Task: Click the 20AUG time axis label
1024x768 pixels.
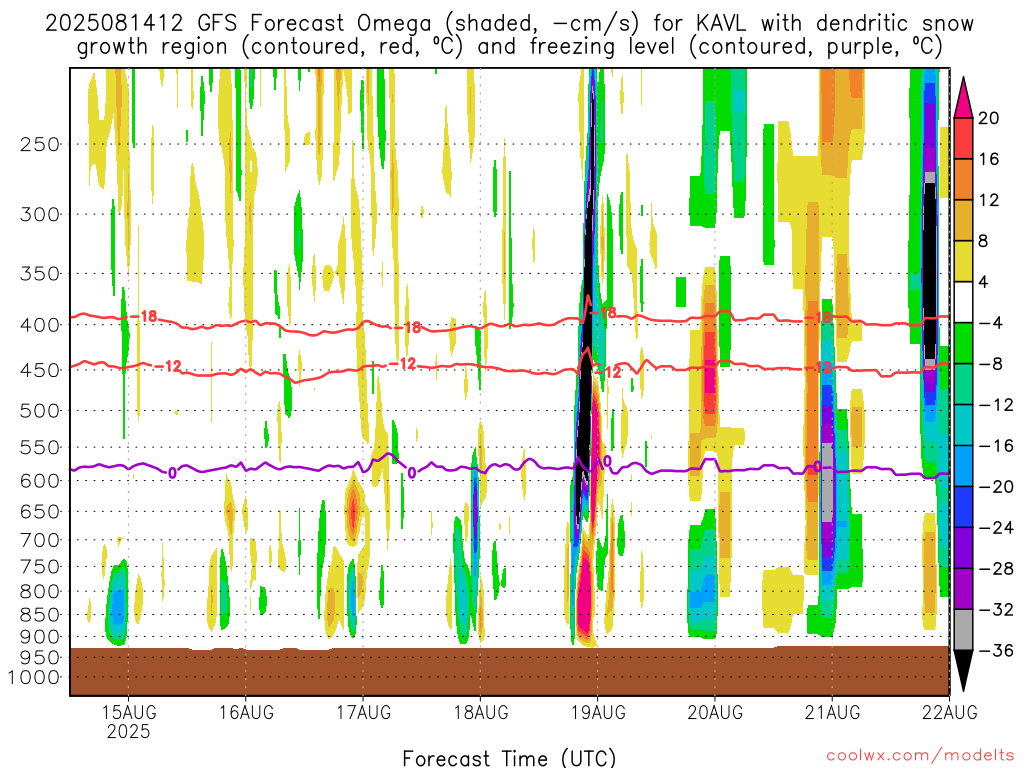Action: click(715, 712)
